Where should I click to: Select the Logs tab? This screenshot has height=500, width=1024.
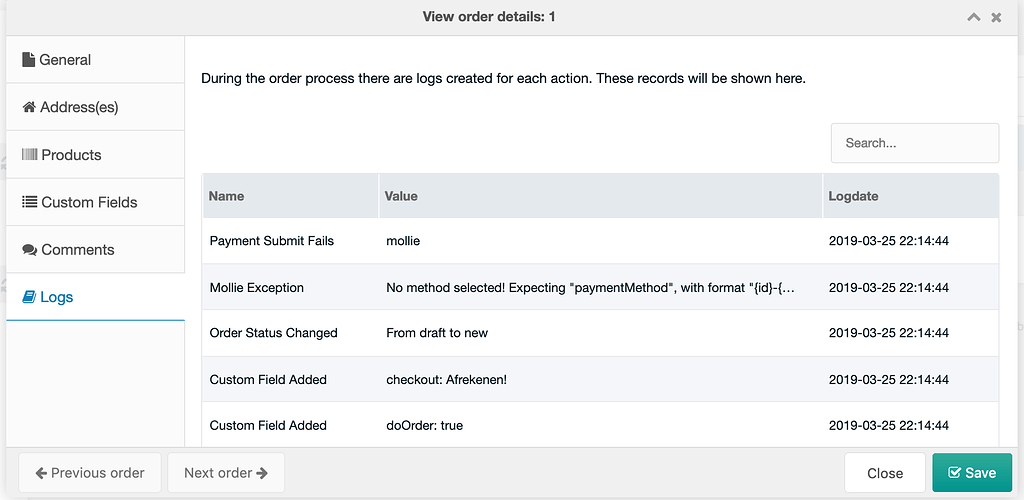coord(95,297)
